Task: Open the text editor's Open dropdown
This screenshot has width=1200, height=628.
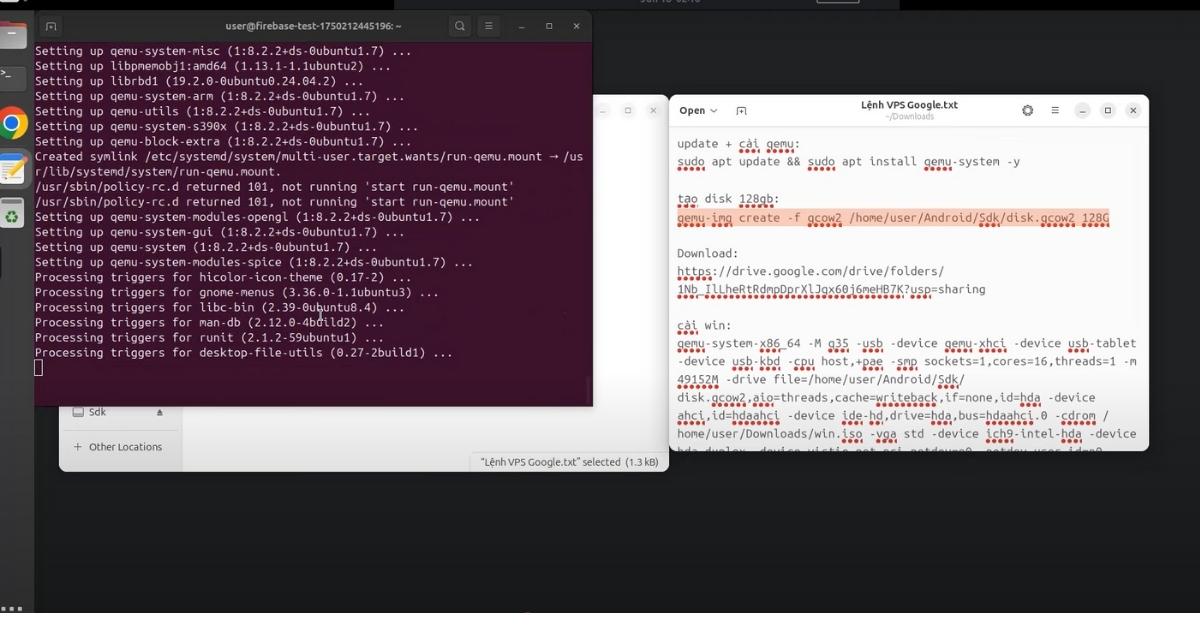Action: coord(698,110)
